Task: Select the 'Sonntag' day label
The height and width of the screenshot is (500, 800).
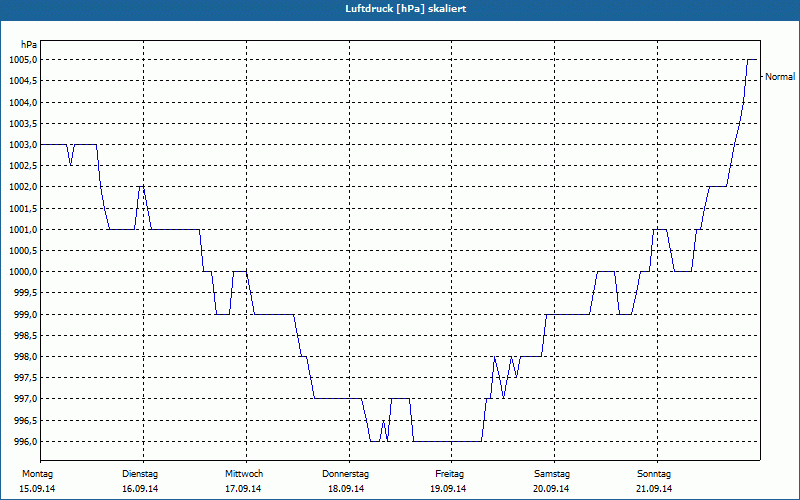Action: pos(654,474)
